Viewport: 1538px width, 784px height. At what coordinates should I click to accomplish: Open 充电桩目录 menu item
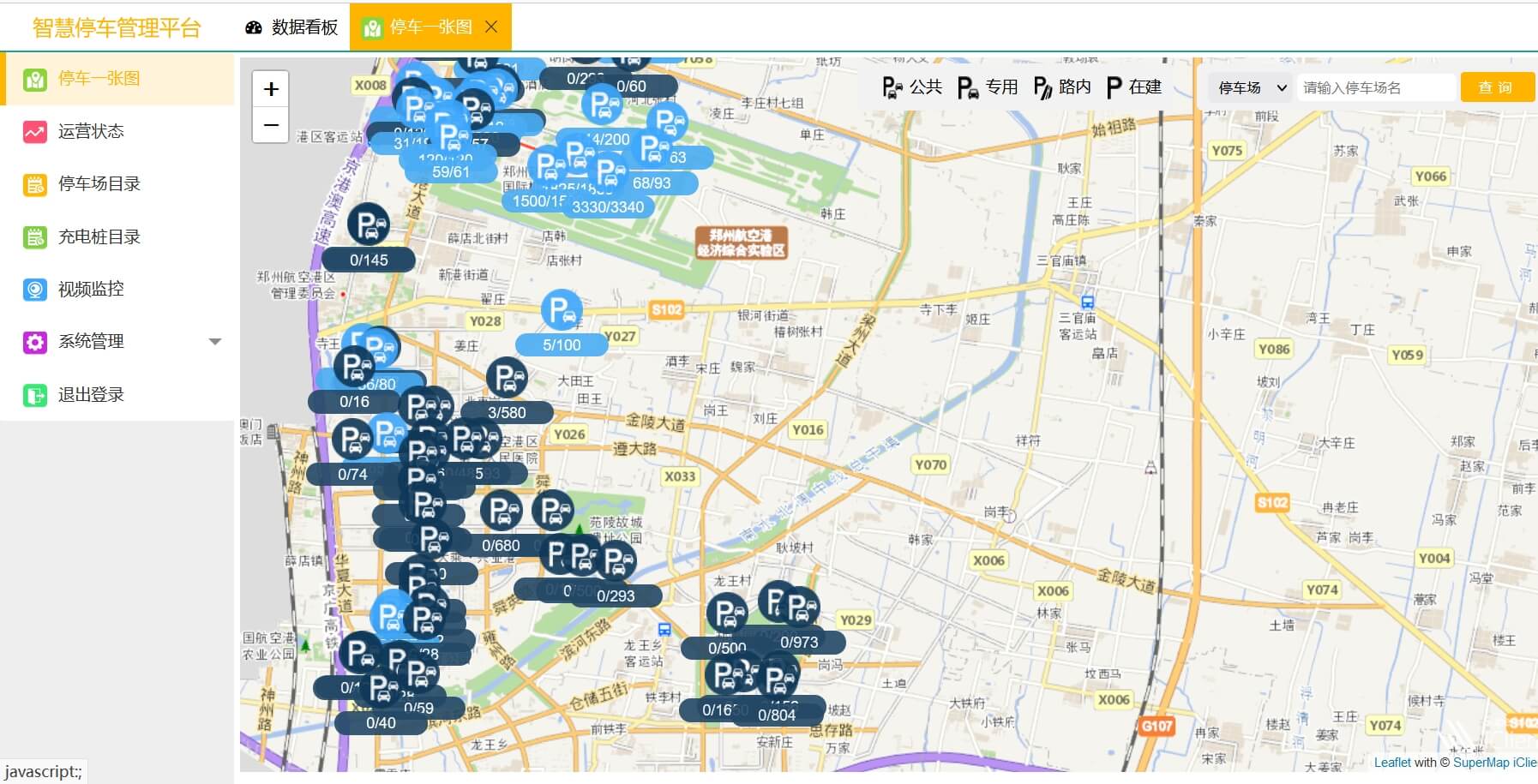117,237
